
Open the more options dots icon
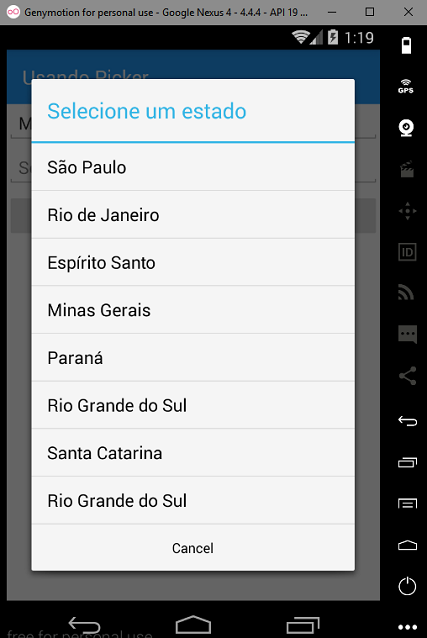click(407, 627)
